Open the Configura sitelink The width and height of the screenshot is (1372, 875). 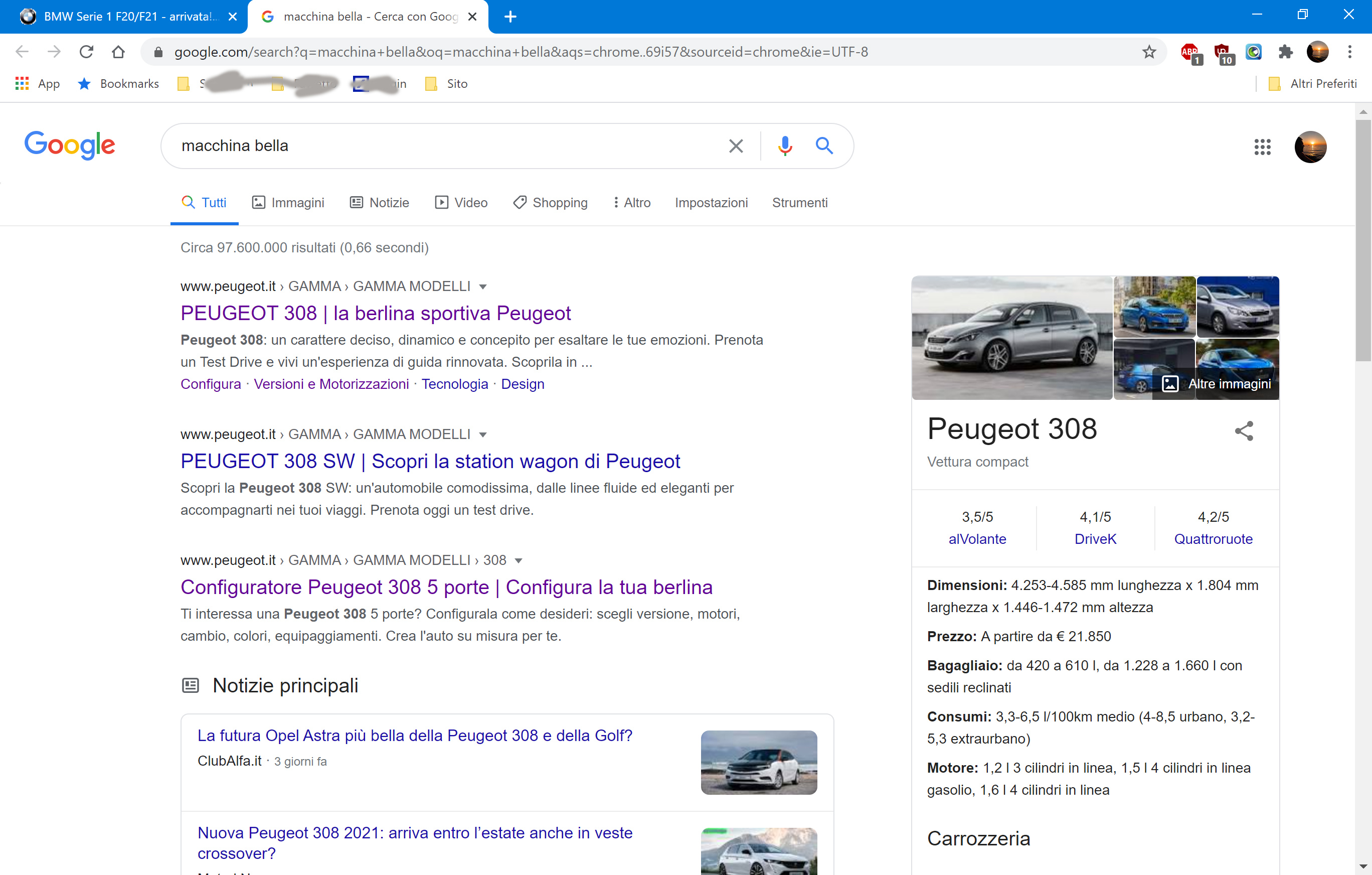(210, 384)
